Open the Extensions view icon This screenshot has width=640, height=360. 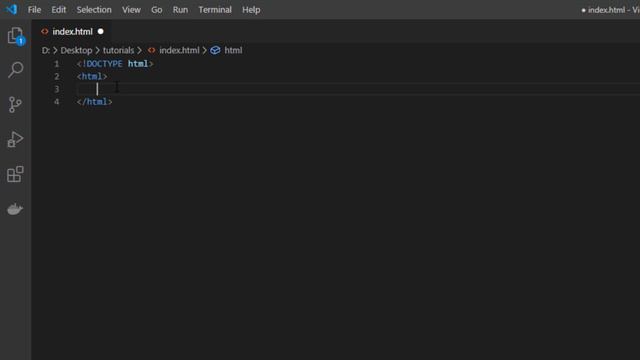[x=15, y=174]
